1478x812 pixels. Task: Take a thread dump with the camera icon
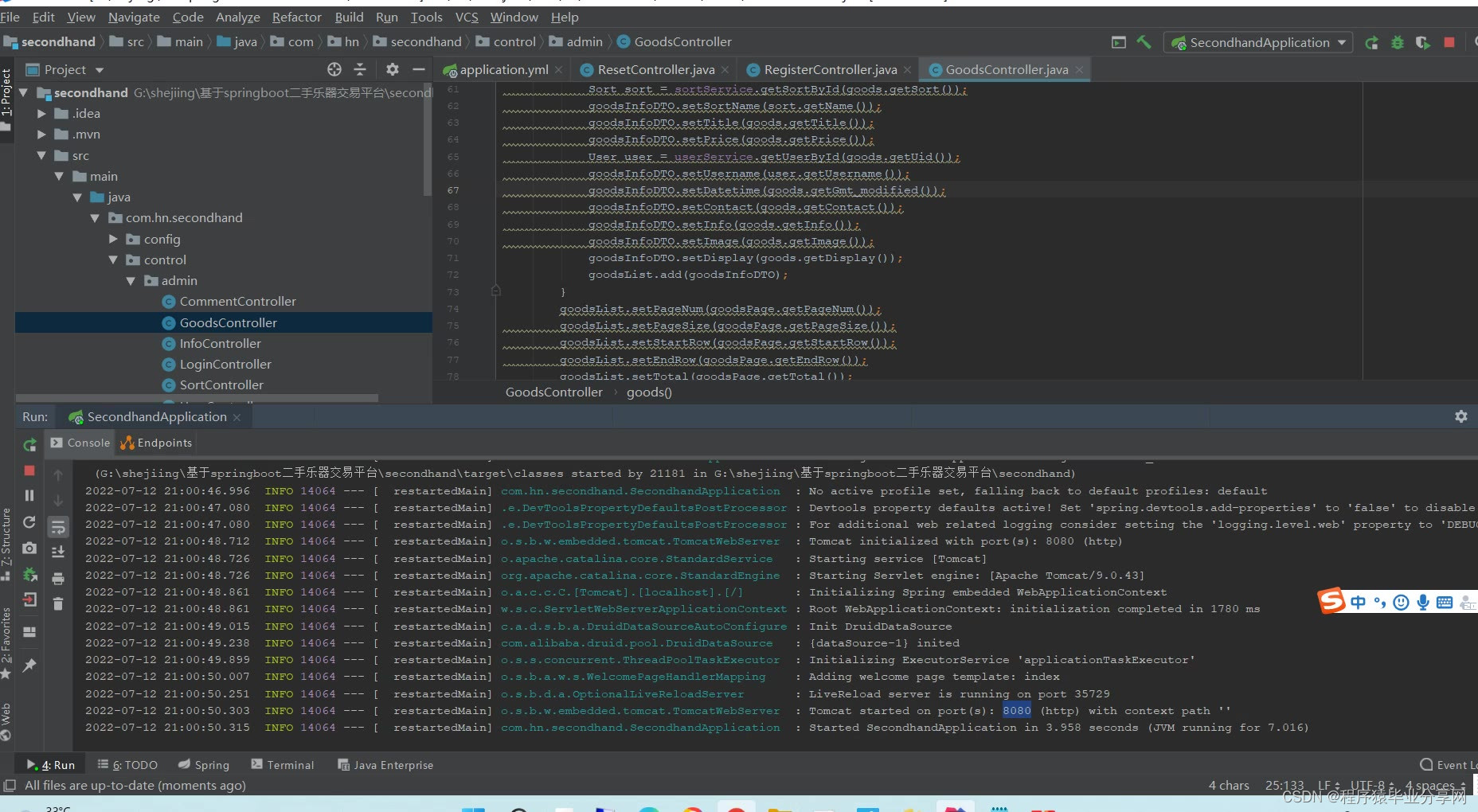pyautogui.click(x=29, y=548)
